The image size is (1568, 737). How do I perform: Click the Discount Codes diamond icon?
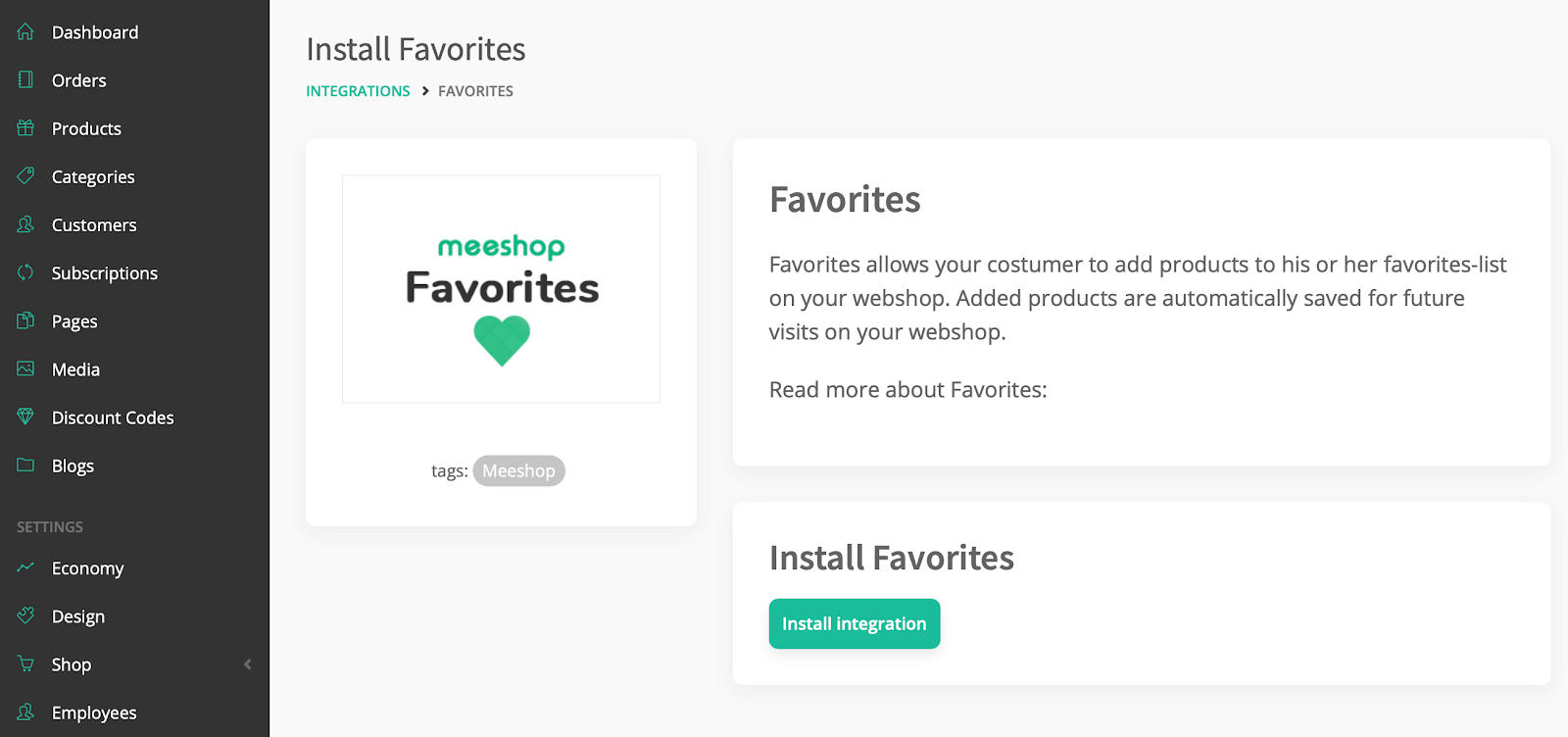[x=25, y=417]
